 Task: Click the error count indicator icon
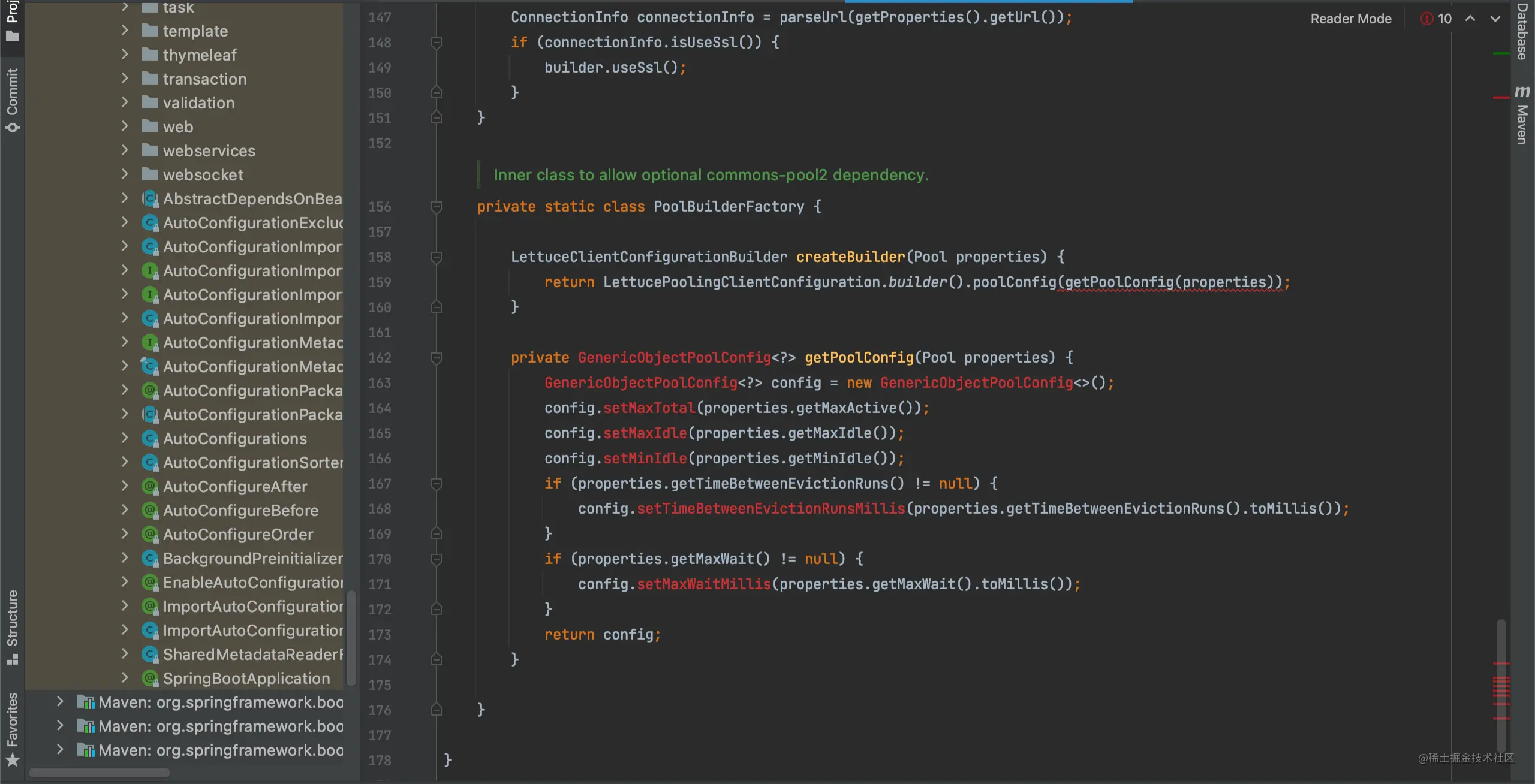click(x=1427, y=19)
